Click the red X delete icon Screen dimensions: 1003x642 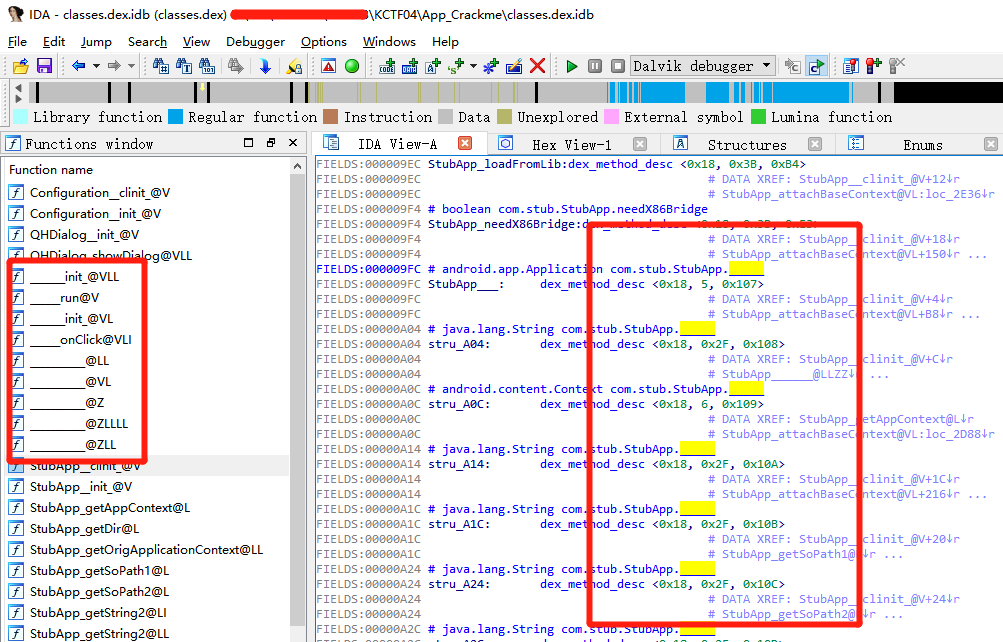(537, 66)
